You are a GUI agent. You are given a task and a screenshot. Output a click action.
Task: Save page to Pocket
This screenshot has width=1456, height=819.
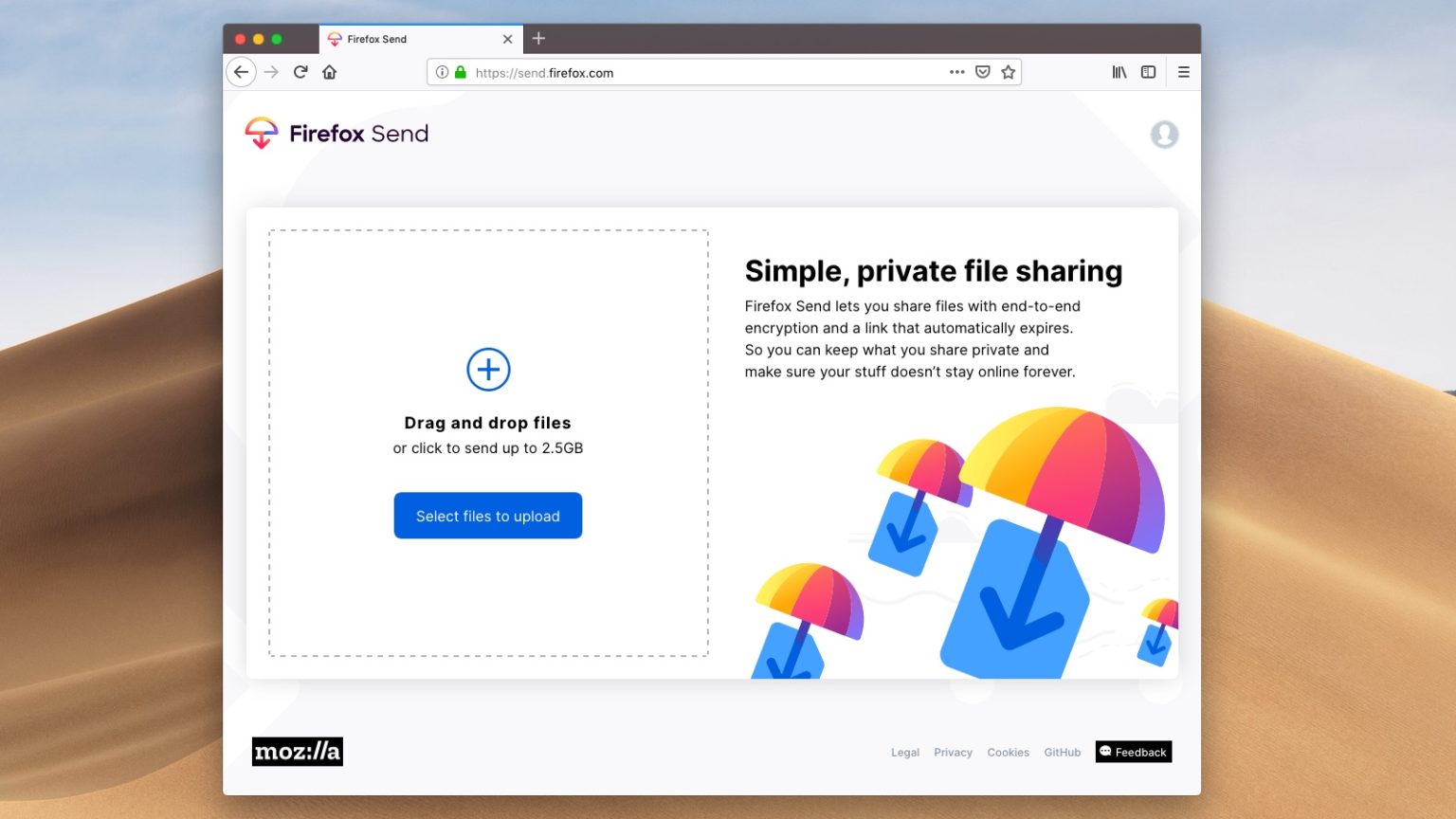[x=983, y=72]
